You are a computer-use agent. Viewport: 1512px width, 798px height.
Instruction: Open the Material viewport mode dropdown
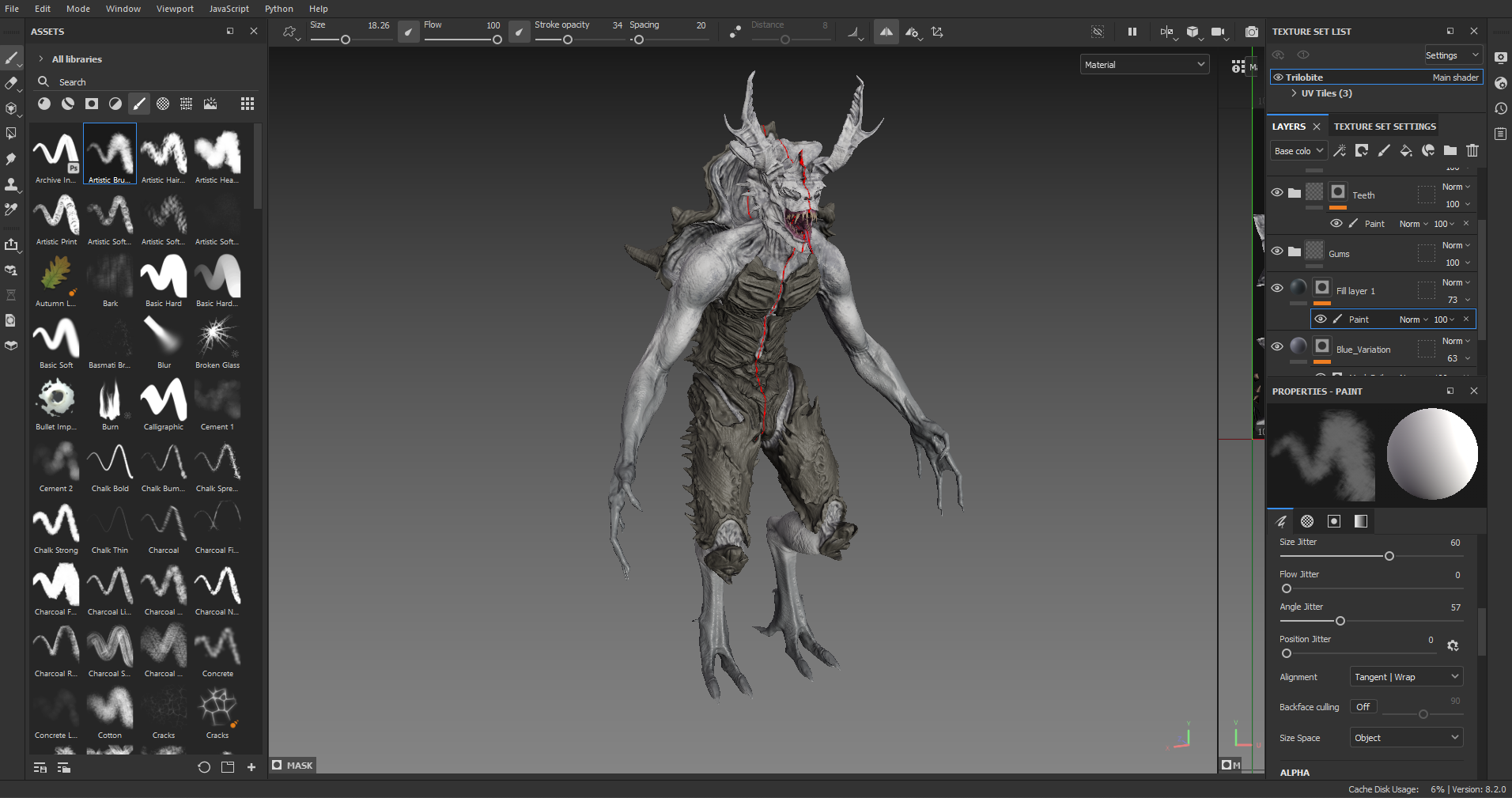tap(1143, 65)
